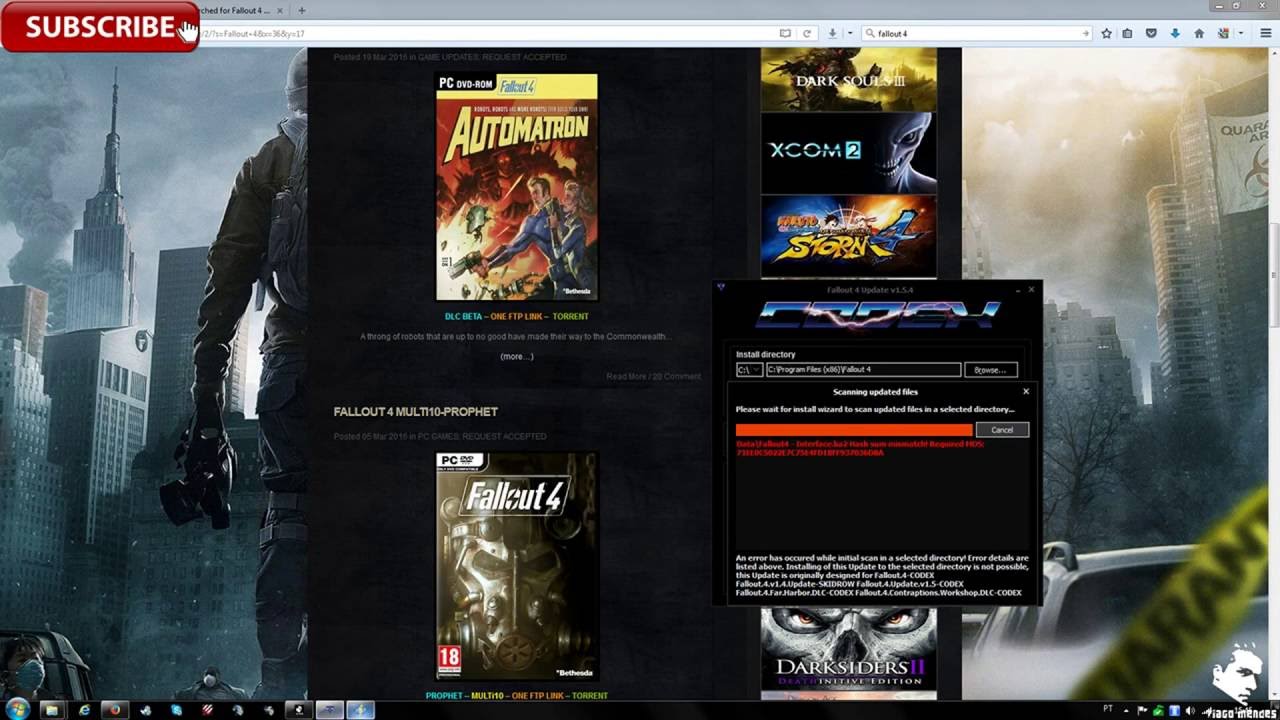
Task: Click the install directory path field
Action: 863,370
